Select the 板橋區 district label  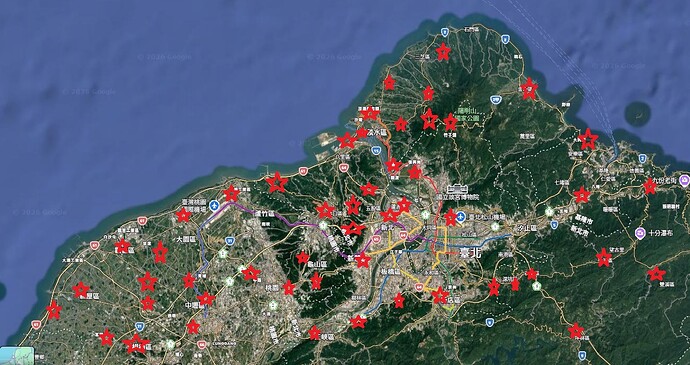pyautogui.click(x=391, y=271)
